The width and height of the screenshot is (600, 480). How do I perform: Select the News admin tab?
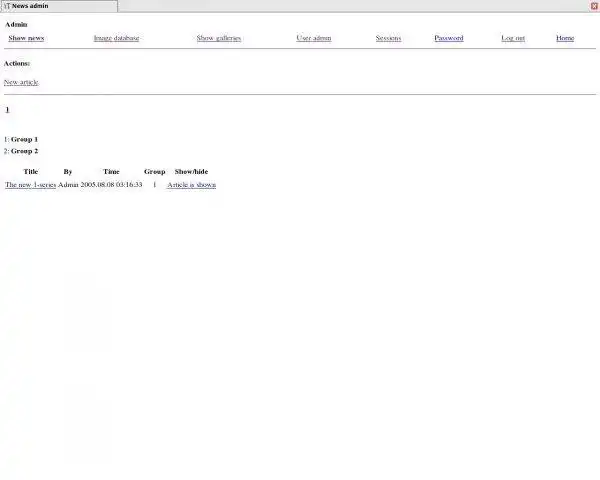(x=59, y=6)
